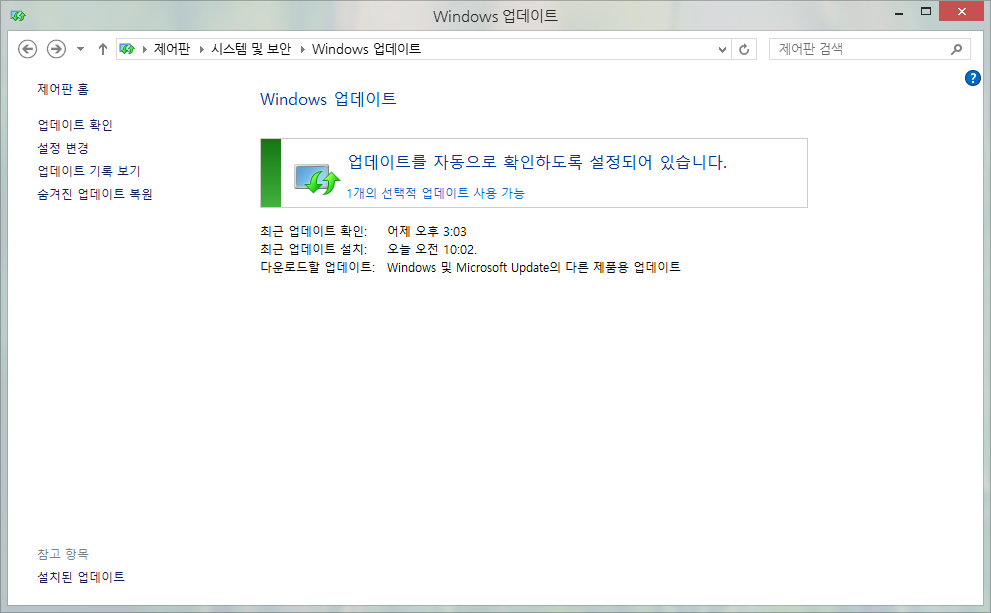Viewport: 991px width, 613px height.
Task: Click the automatic update status headline
Action: [x=537, y=162]
